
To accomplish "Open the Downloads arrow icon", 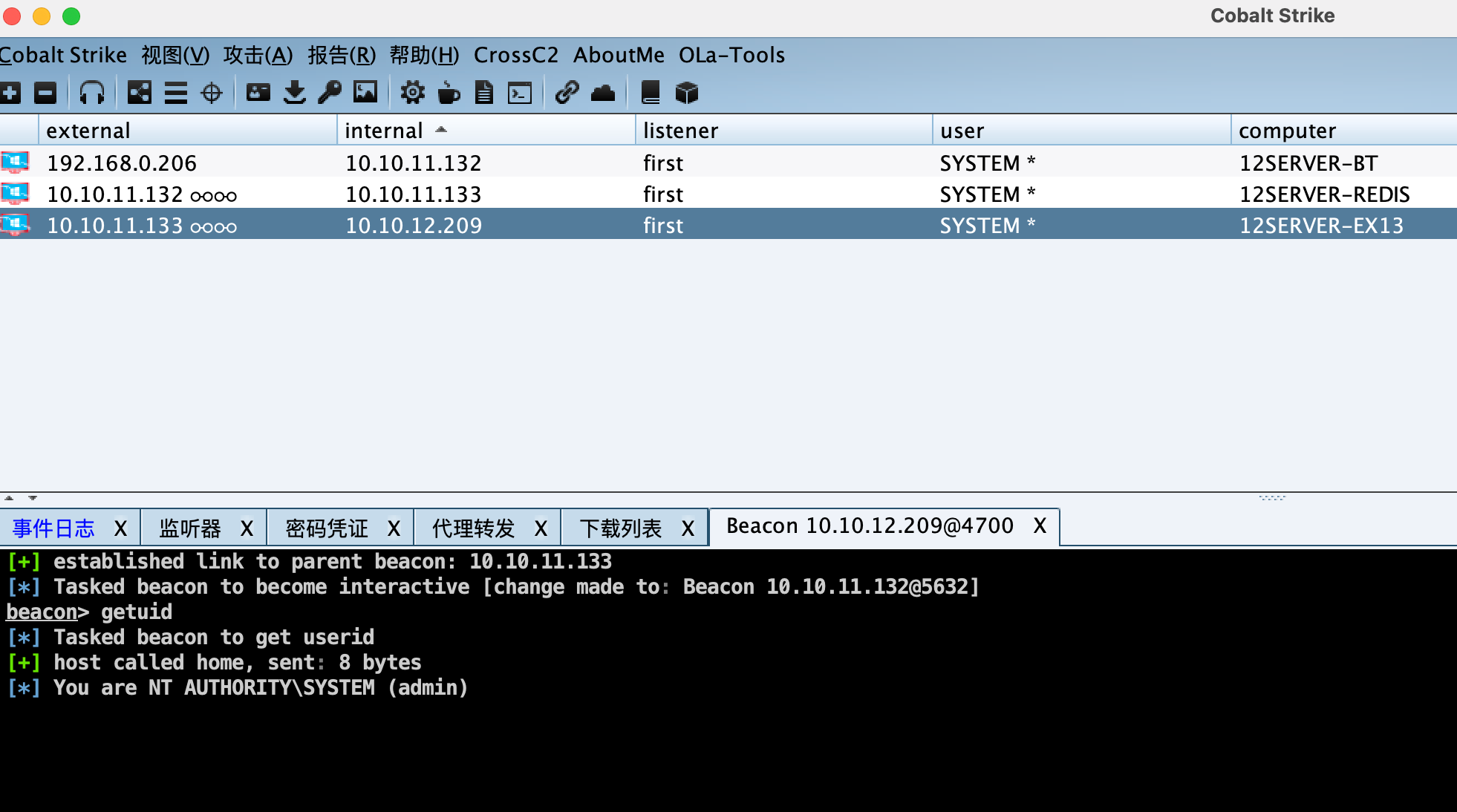I will [295, 93].
